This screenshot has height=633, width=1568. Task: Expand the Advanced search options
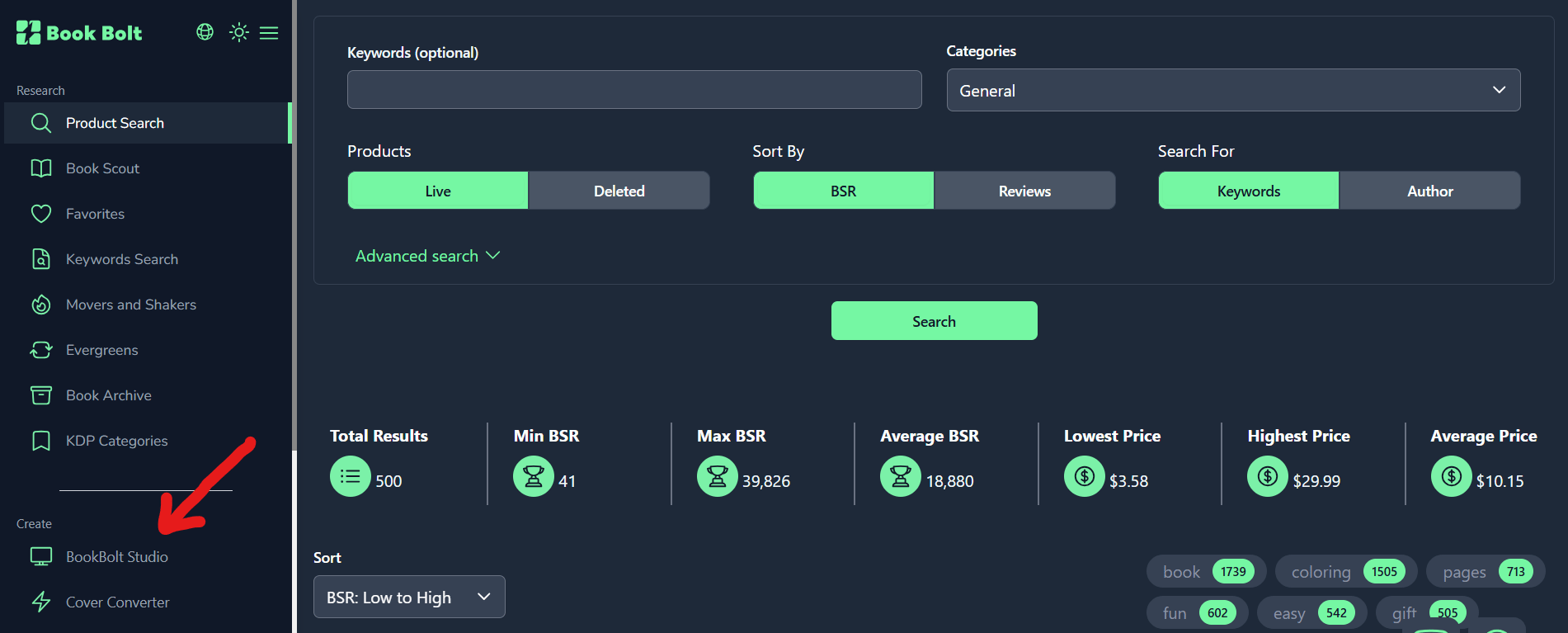427,256
